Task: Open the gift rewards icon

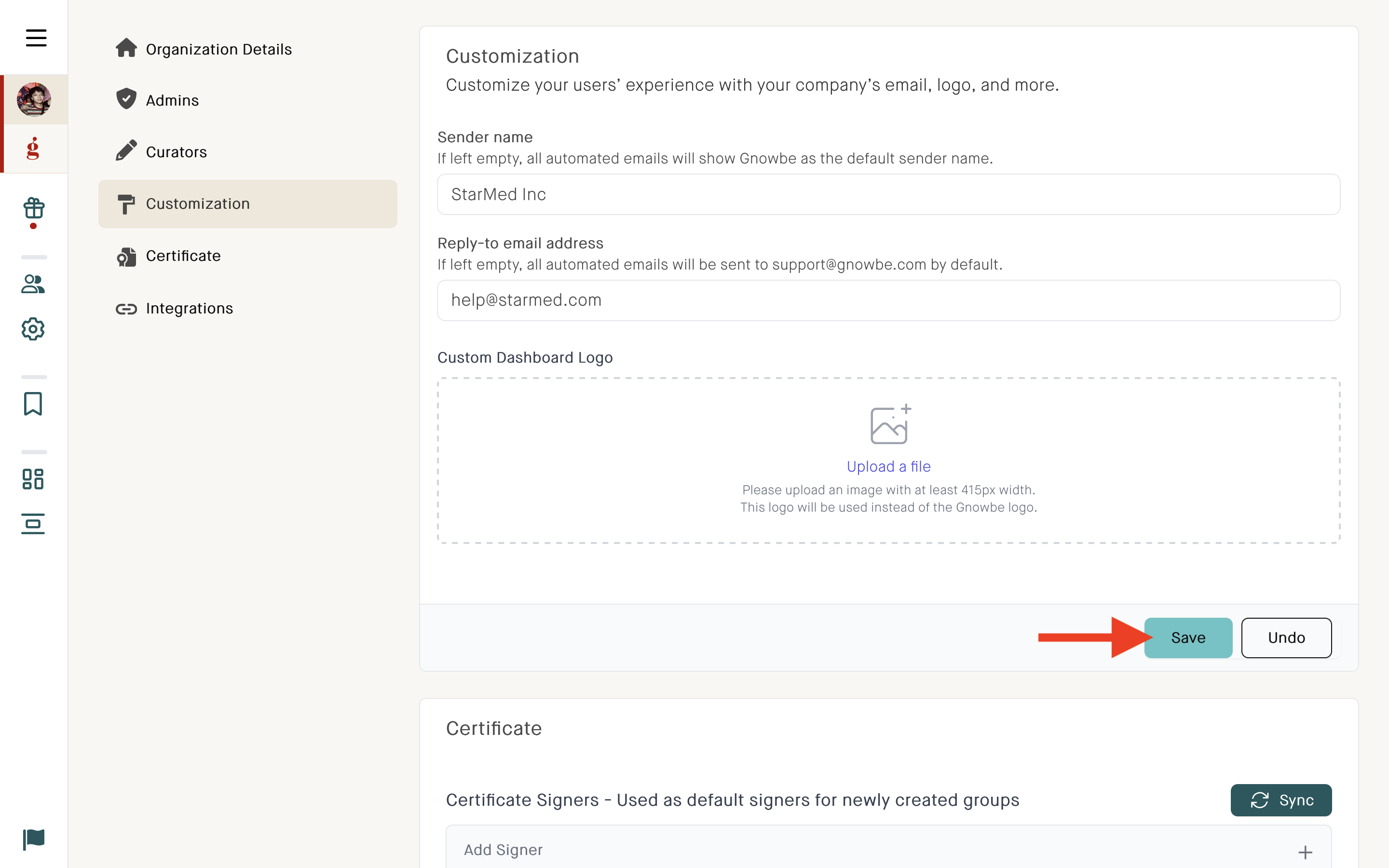Action: click(34, 208)
